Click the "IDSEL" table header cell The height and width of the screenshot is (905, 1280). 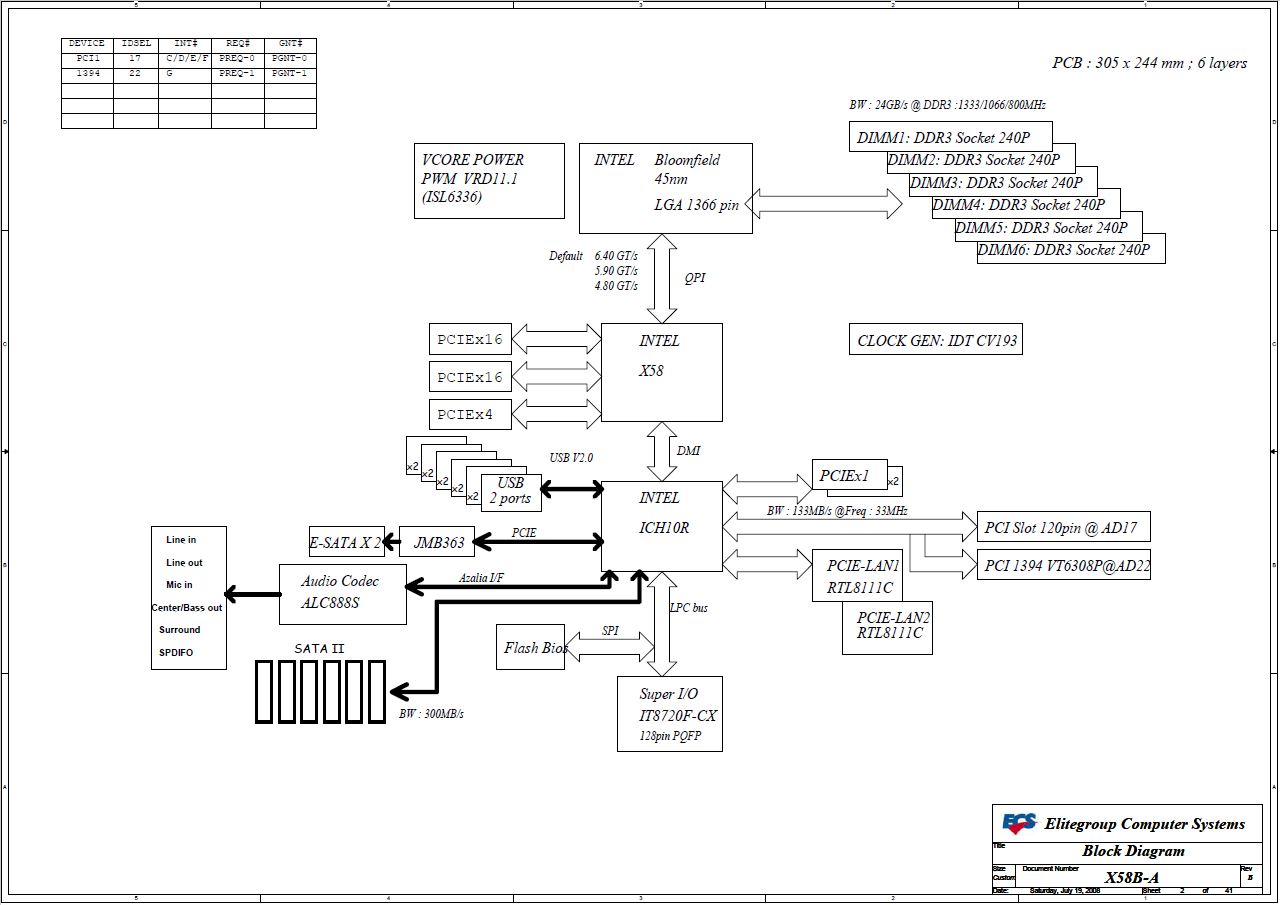(x=135, y=44)
